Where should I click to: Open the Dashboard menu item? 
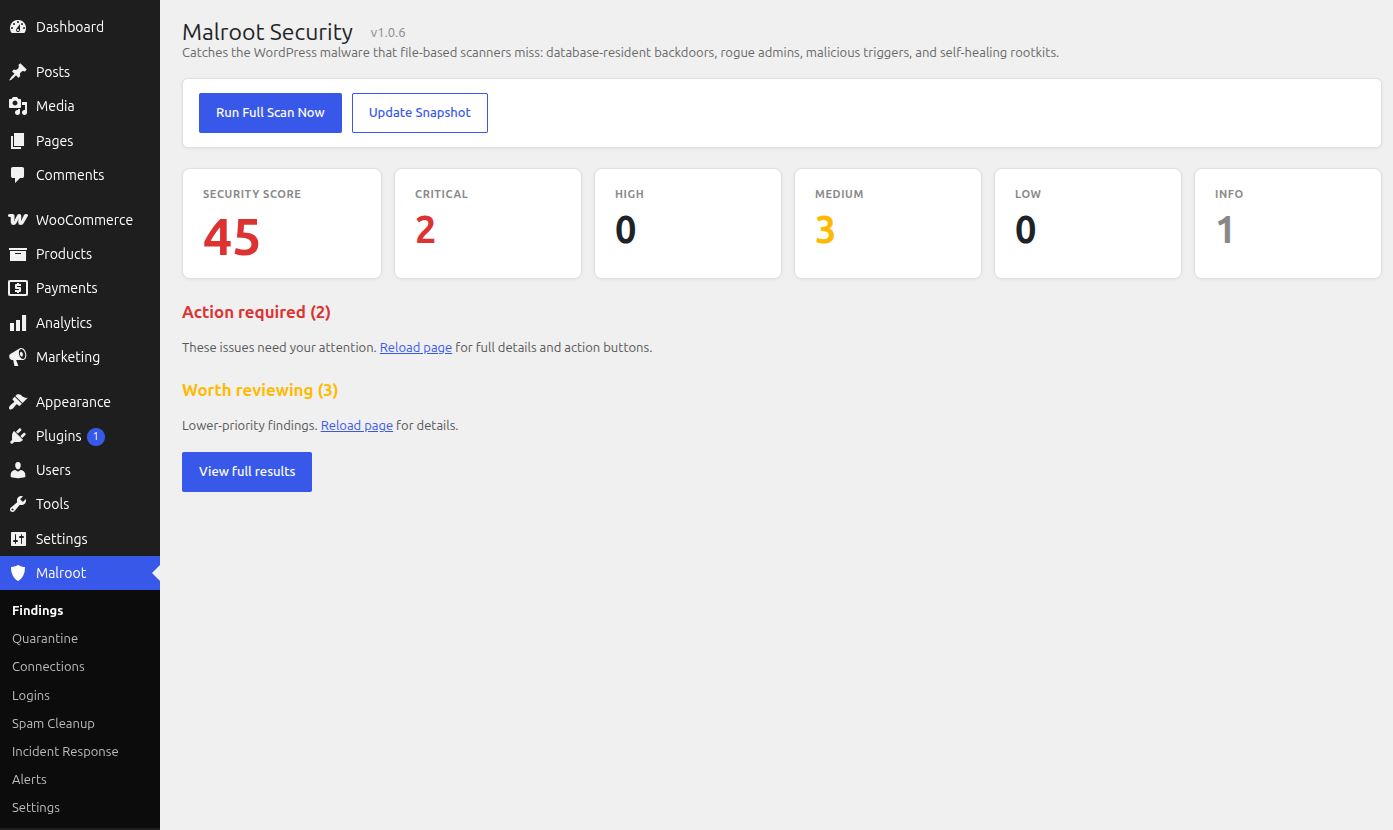tap(80, 27)
